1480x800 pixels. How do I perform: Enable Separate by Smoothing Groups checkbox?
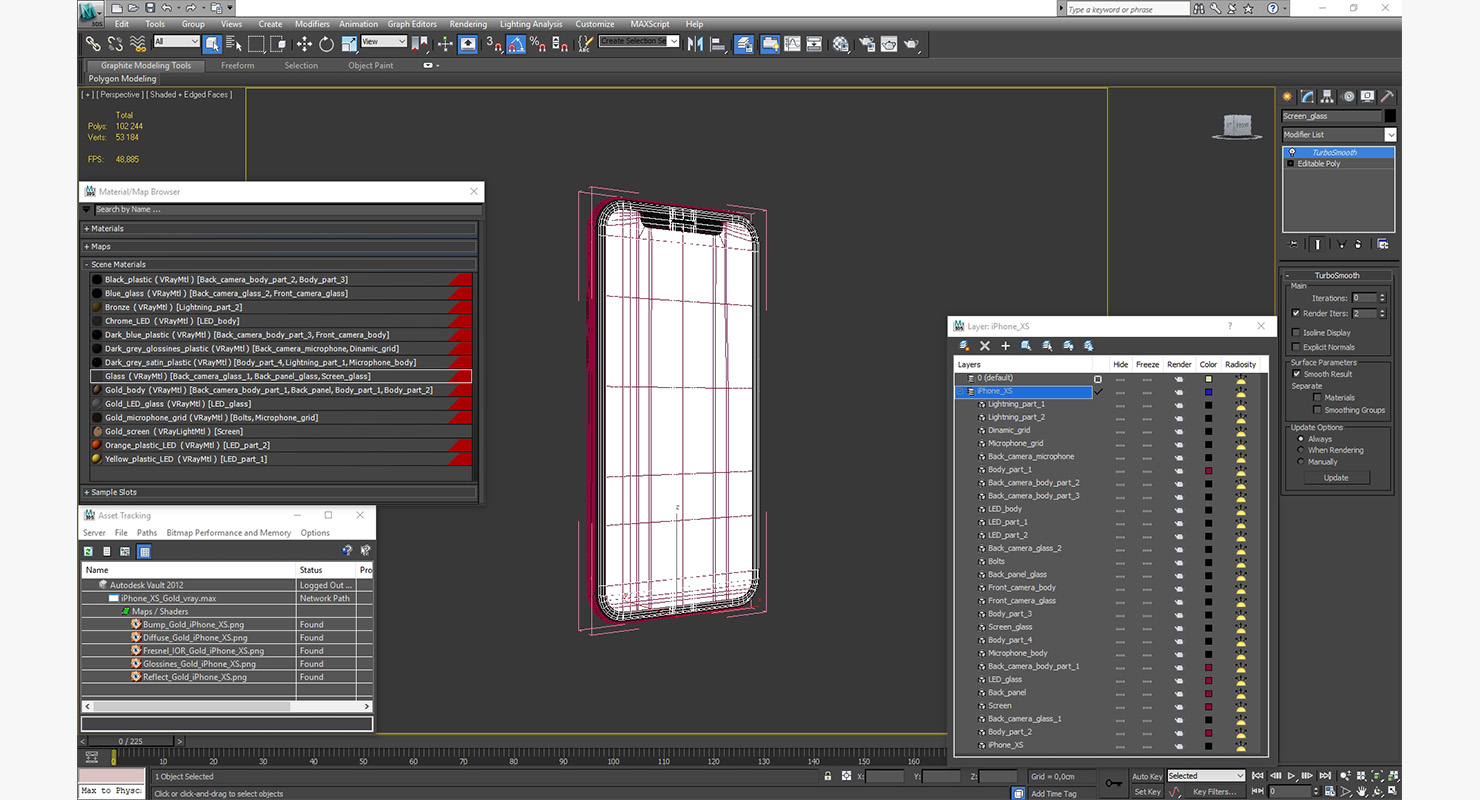point(1317,410)
